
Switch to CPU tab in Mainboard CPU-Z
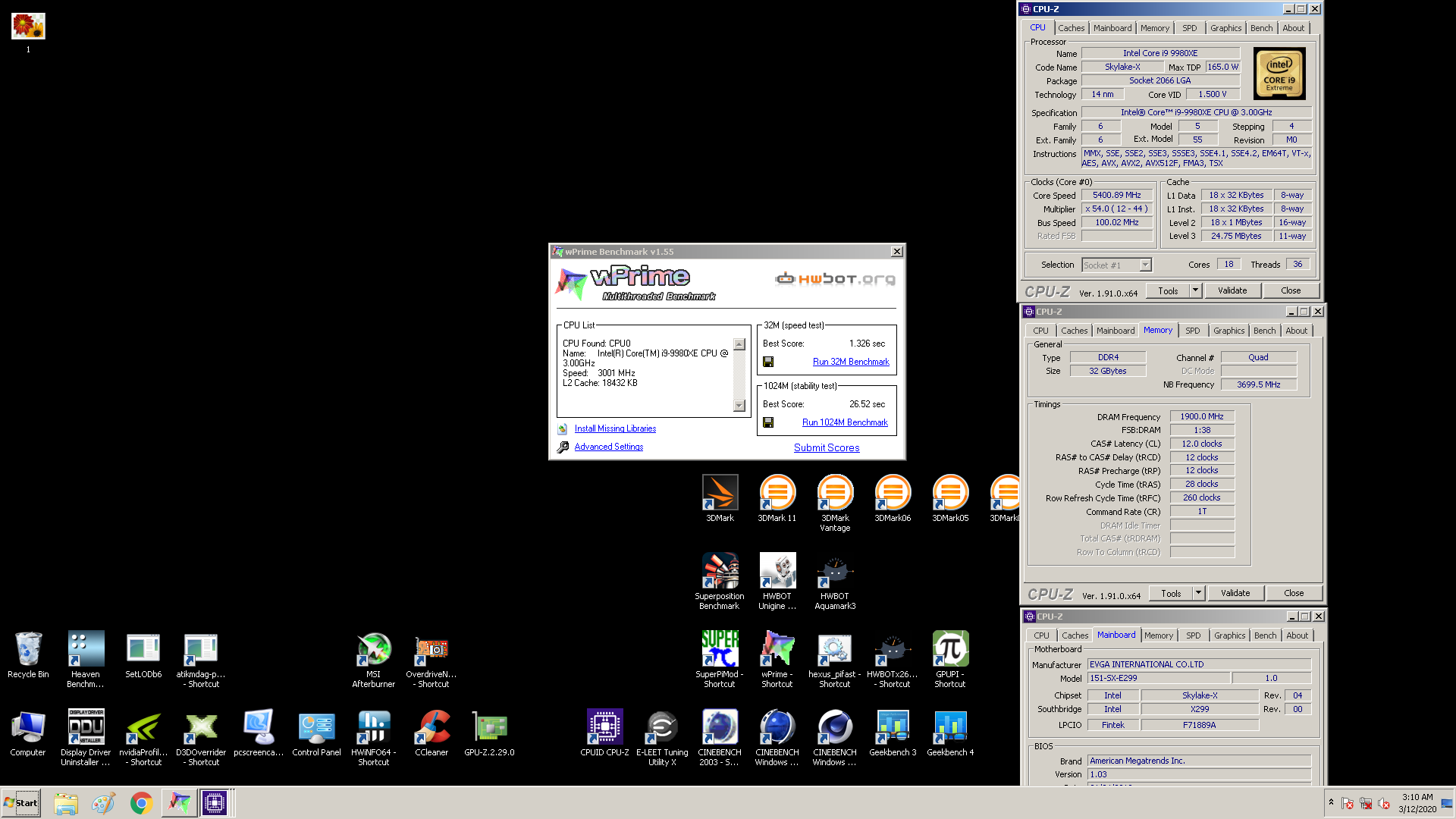point(1042,635)
